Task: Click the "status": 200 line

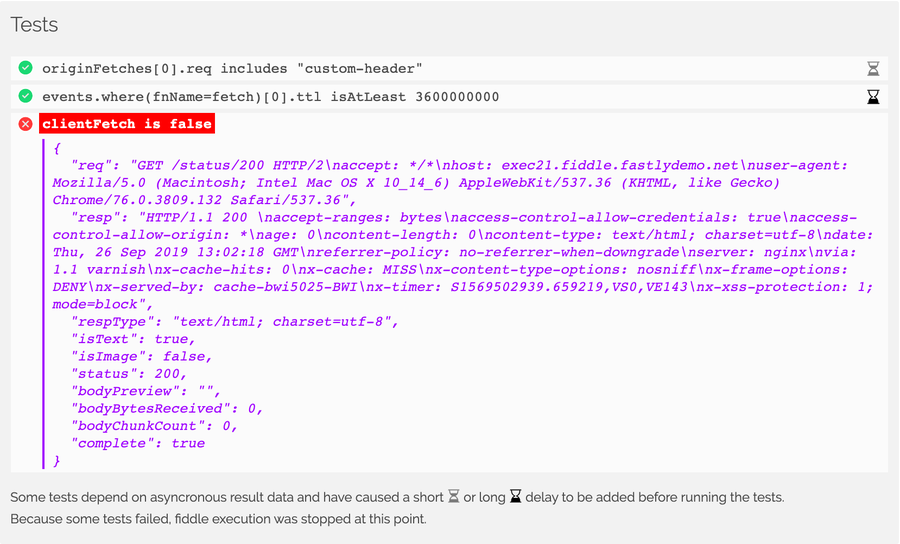Action: (129, 374)
